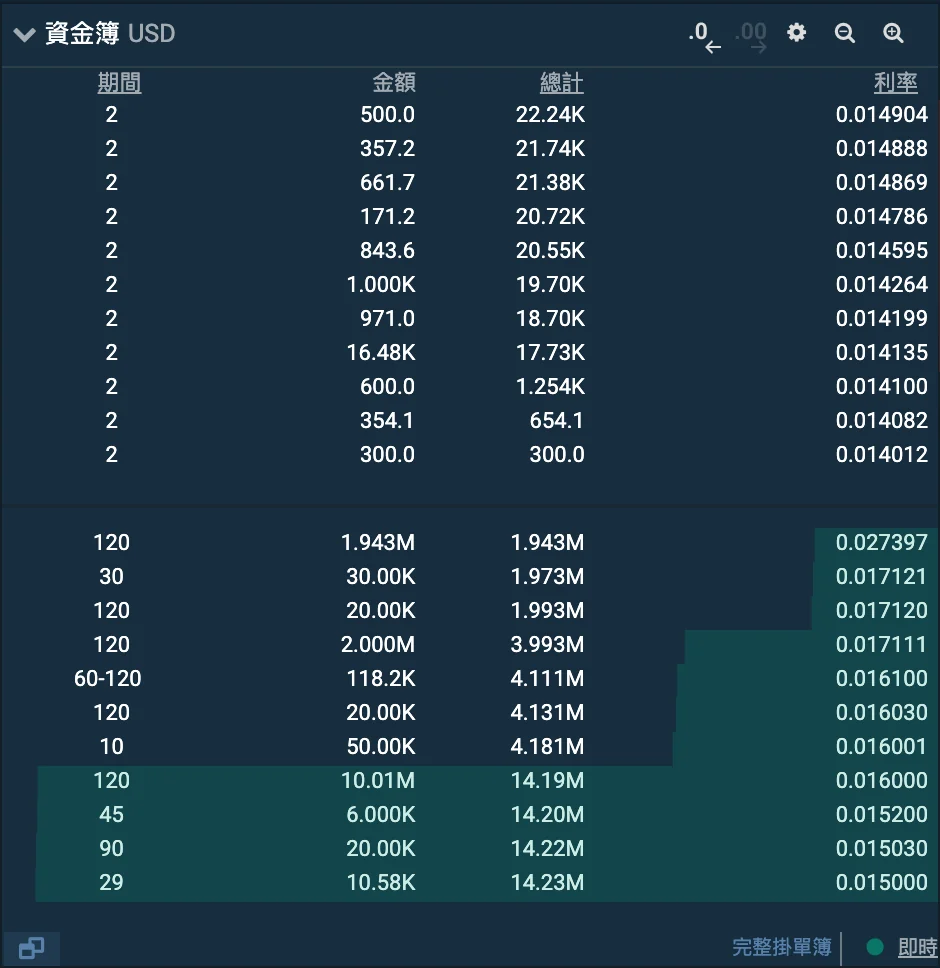Click the 22.24K total cell
Image resolution: width=940 pixels, height=968 pixels.
point(551,114)
